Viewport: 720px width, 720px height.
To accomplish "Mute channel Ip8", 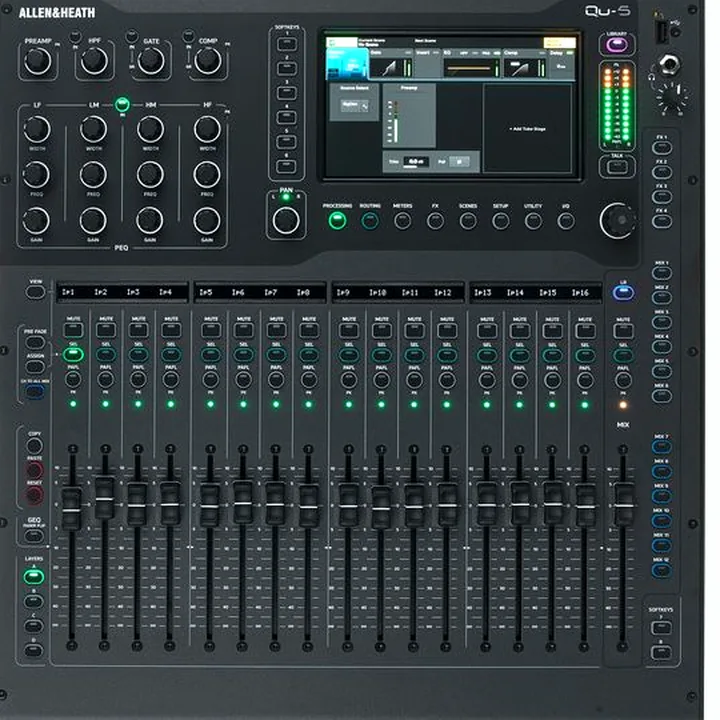I will (309, 330).
